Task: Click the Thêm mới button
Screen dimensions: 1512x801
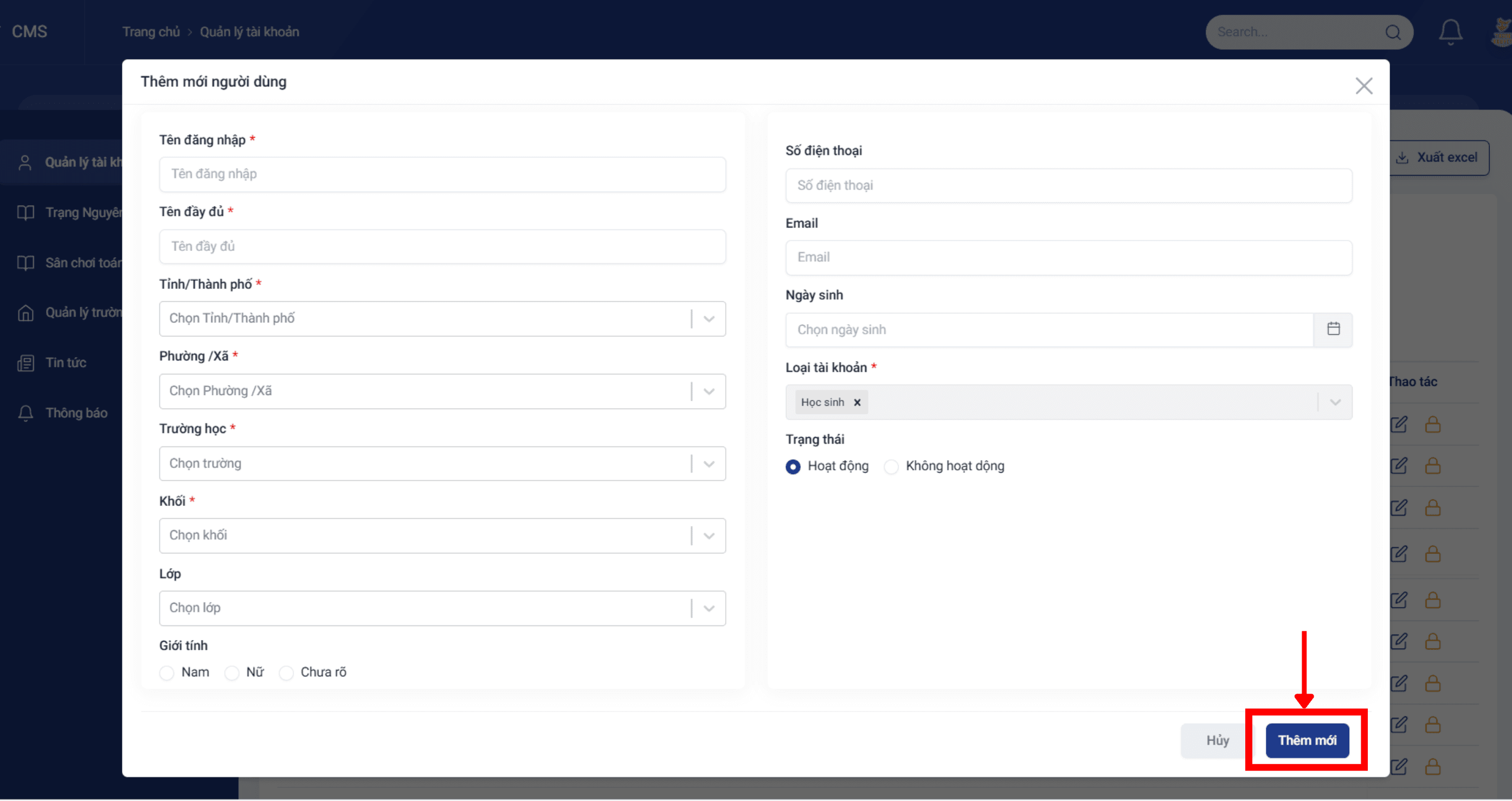Action: tap(1307, 740)
